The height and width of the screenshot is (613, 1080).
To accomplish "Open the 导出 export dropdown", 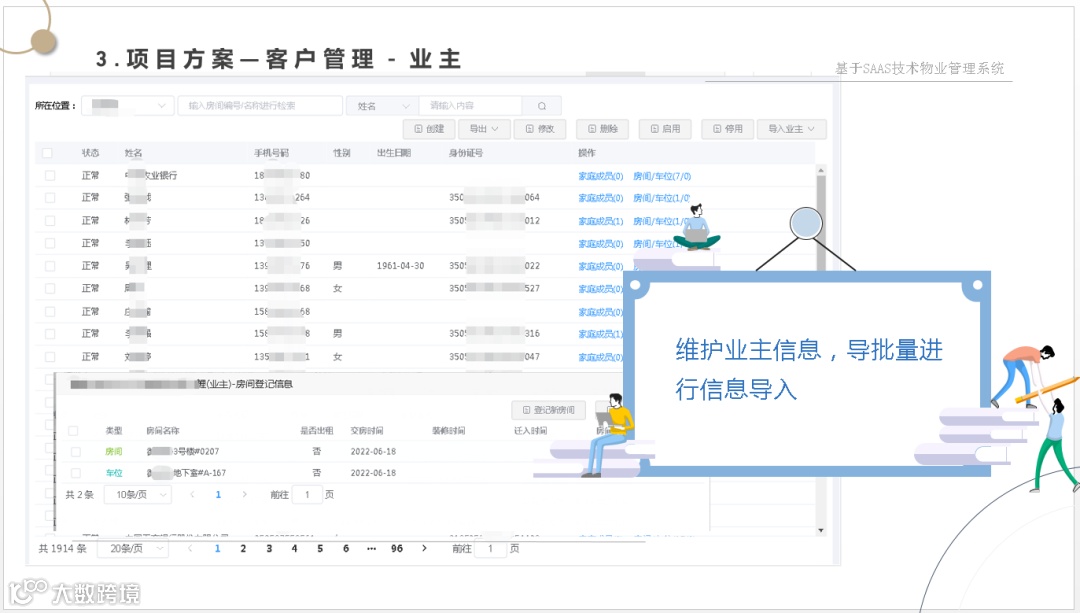I will pos(484,129).
